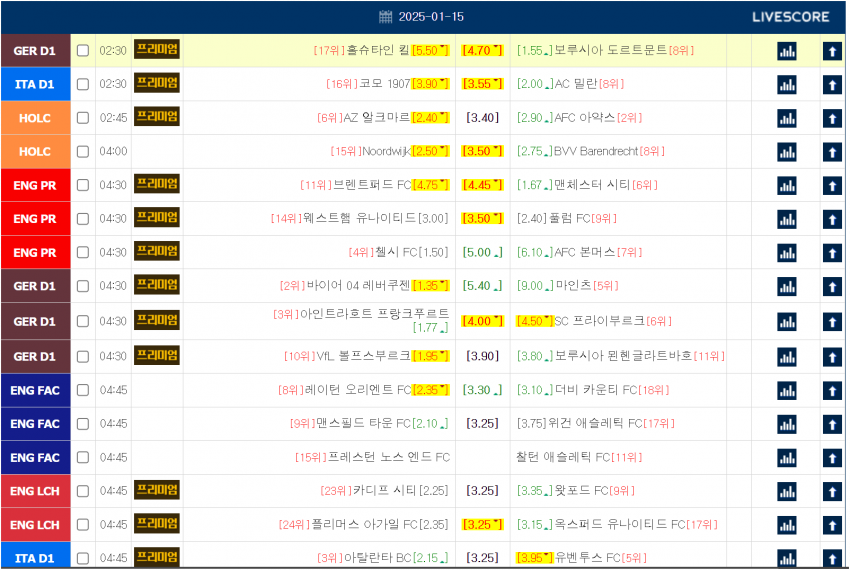Click 프리미엄 badge on 홀슈타인 킬 row
850x570 pixels.
click(157, 49)
